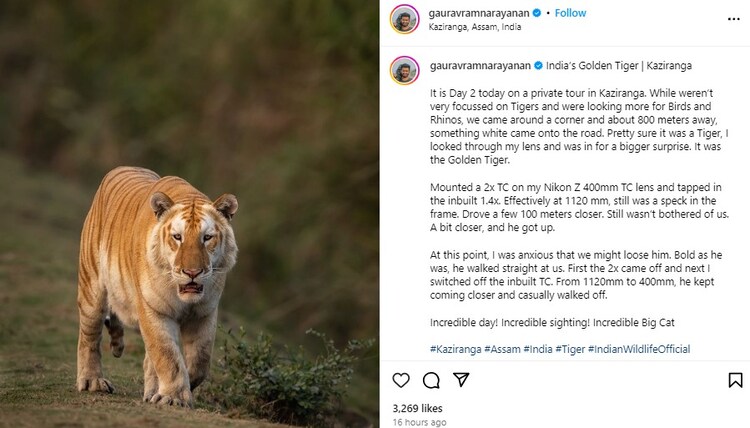Click the 16 hours ago timestamp
The height and width of the screenshot is (428, 750).
coord(419,422)
